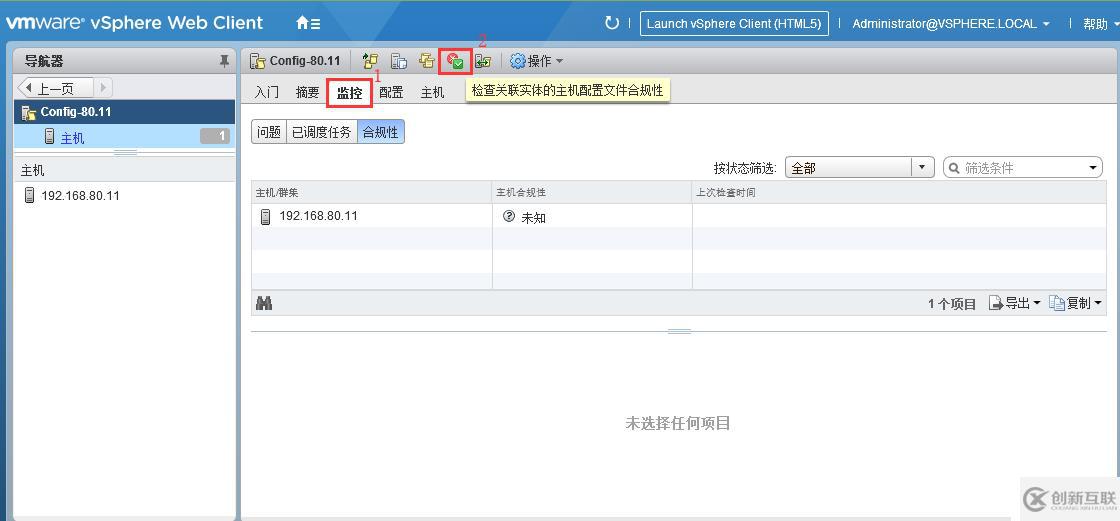Open the 导出 export dropdown
1120x521 pixels.
coord(1015,304)
